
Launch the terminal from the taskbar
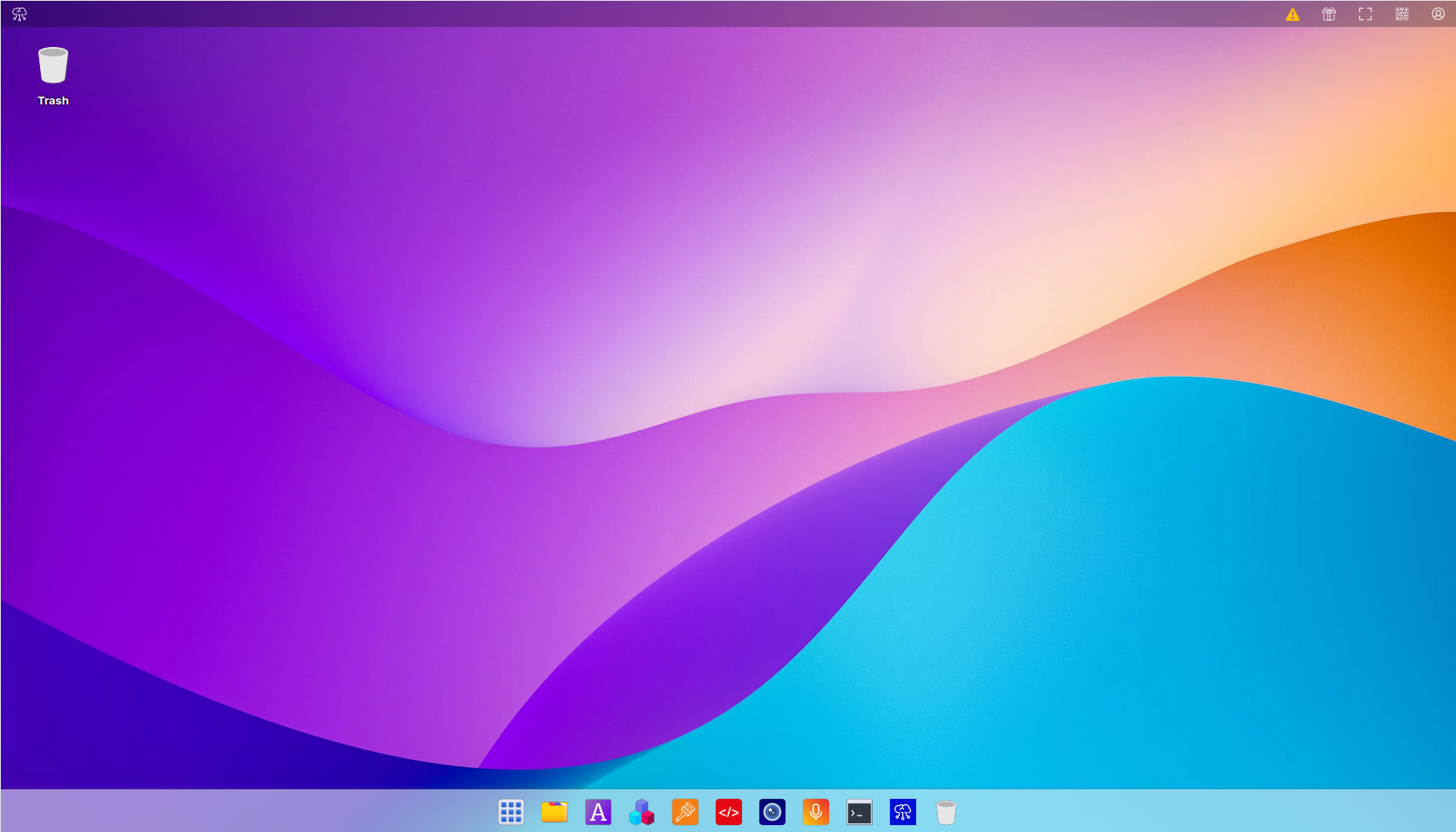point(859,812)
